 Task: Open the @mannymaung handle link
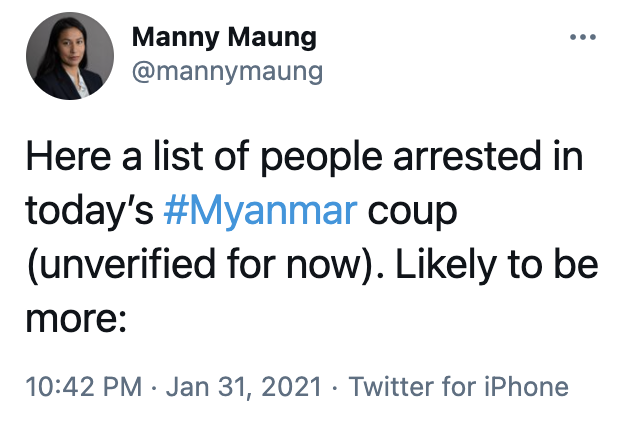click(x=227, y=72)
